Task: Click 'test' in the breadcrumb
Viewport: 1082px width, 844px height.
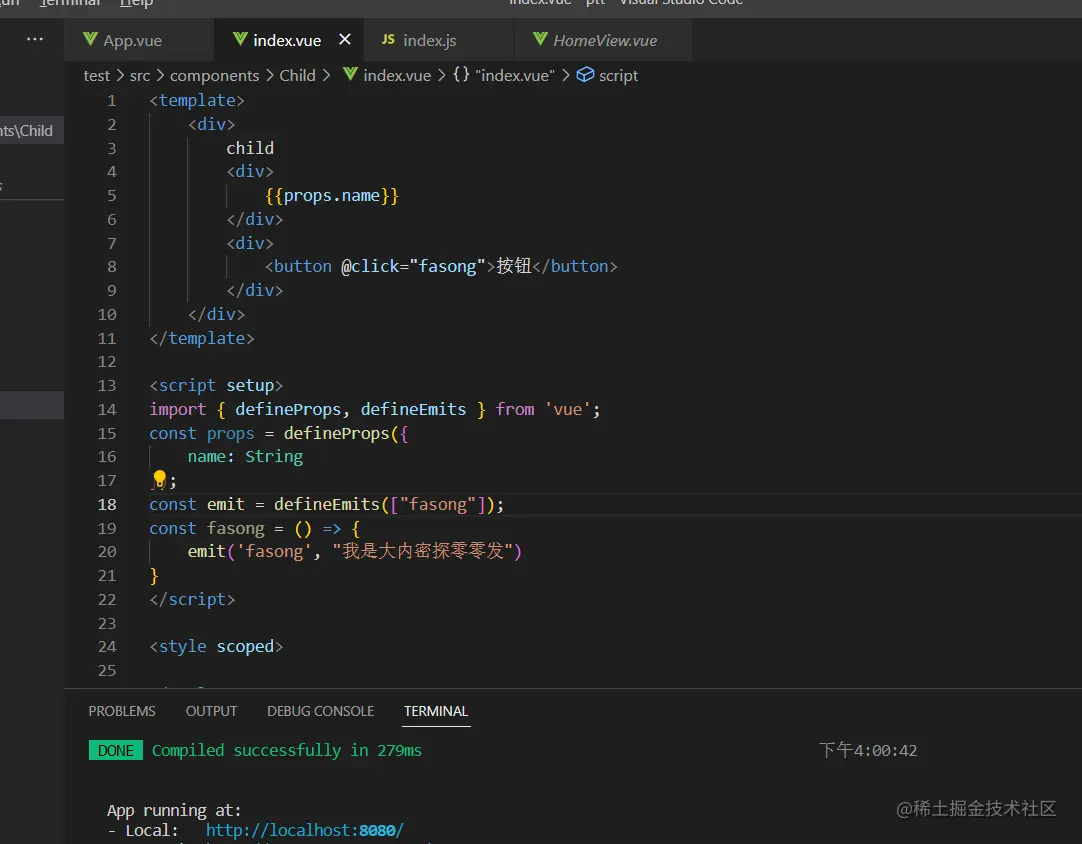Action: click(x=97, y=75)
